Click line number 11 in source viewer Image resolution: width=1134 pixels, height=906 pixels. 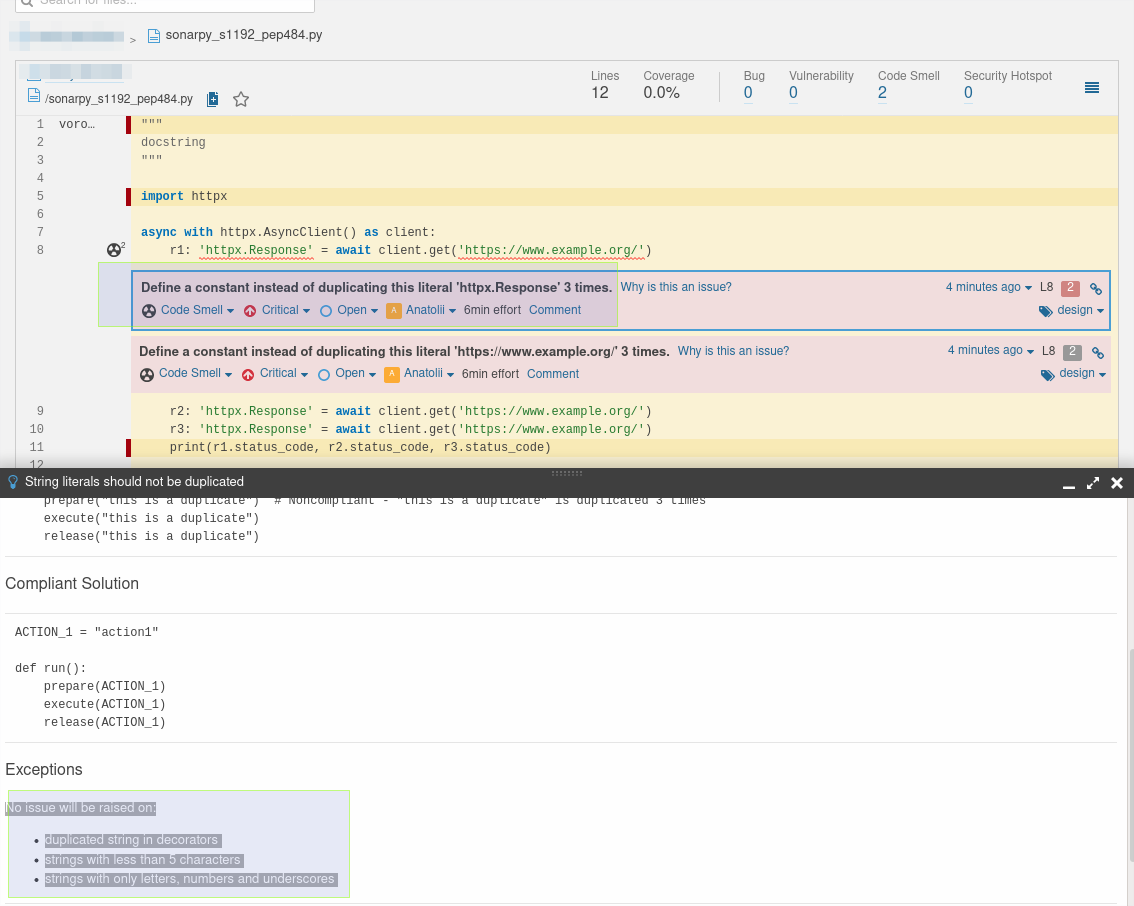point(36,448)
